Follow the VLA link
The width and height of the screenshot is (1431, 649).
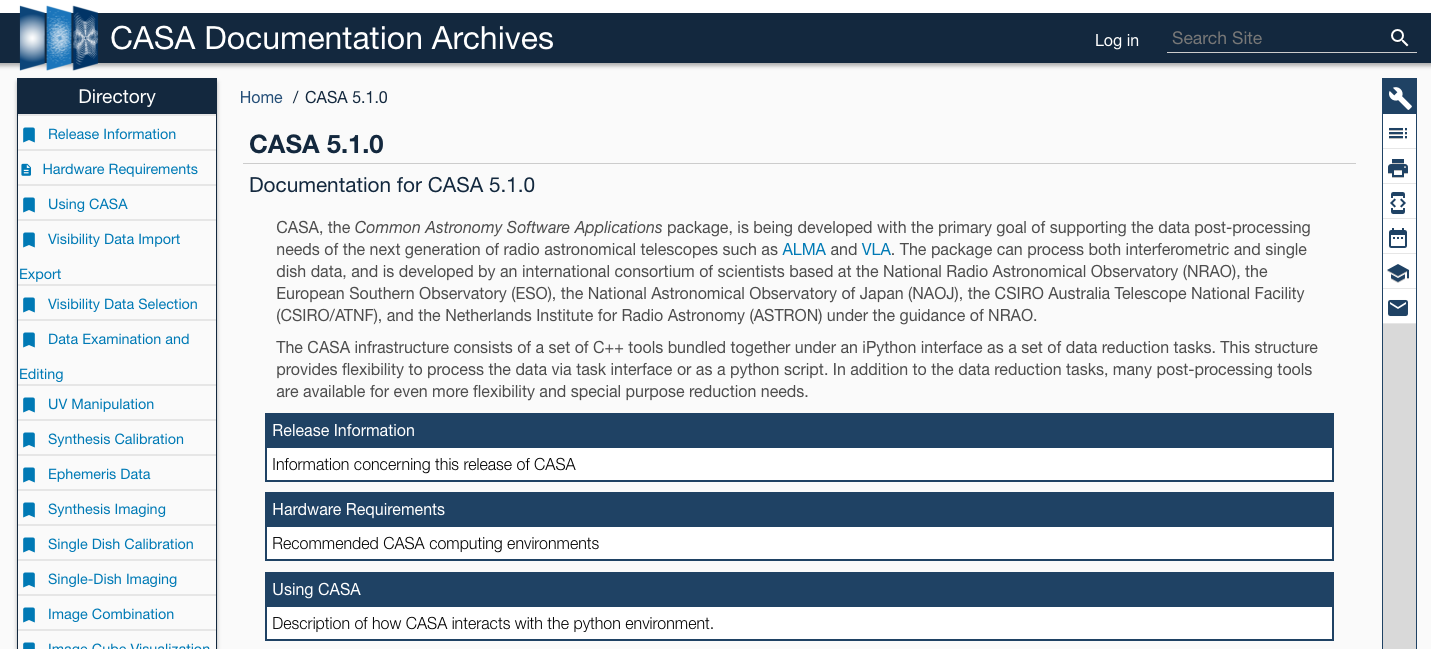pos(875,249)
